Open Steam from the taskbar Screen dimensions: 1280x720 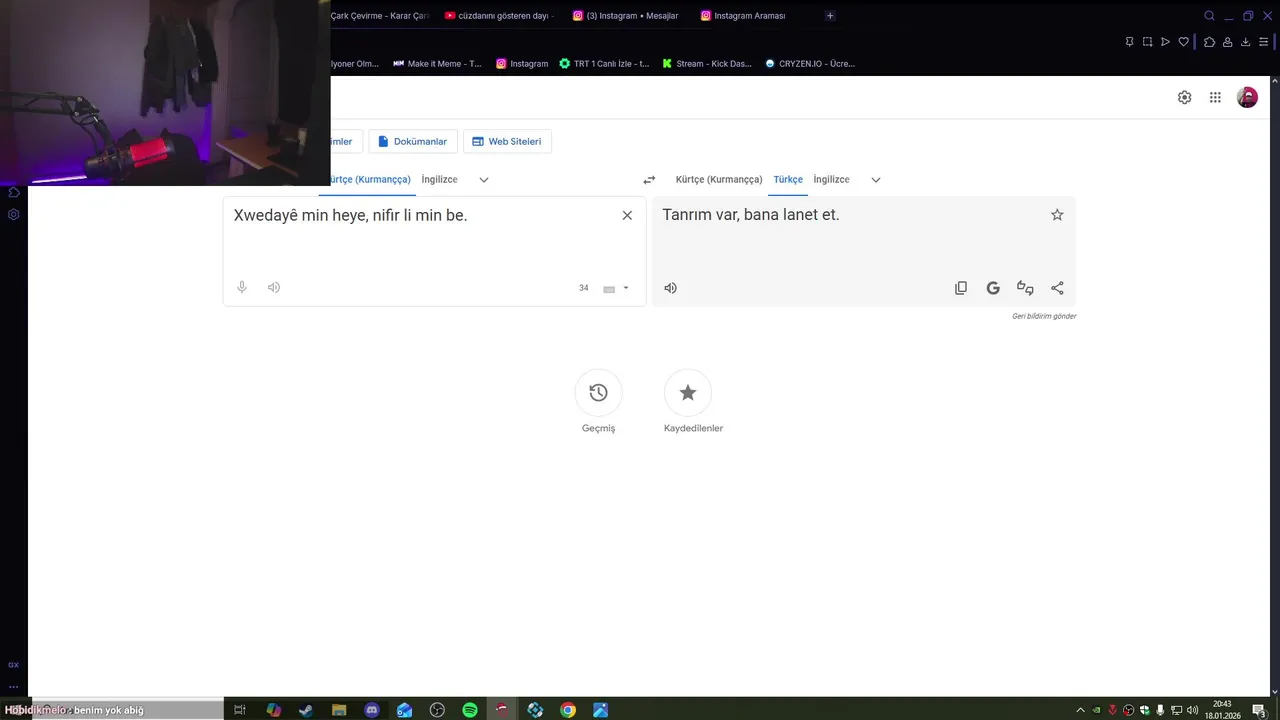pyautogui.click(x=305, y=710)
